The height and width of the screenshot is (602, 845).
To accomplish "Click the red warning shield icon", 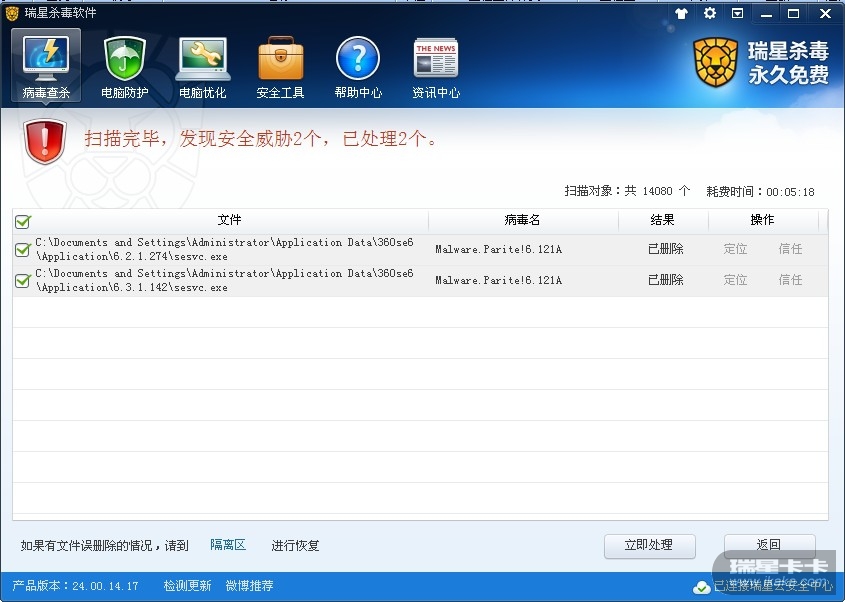I will pos(45,141).
